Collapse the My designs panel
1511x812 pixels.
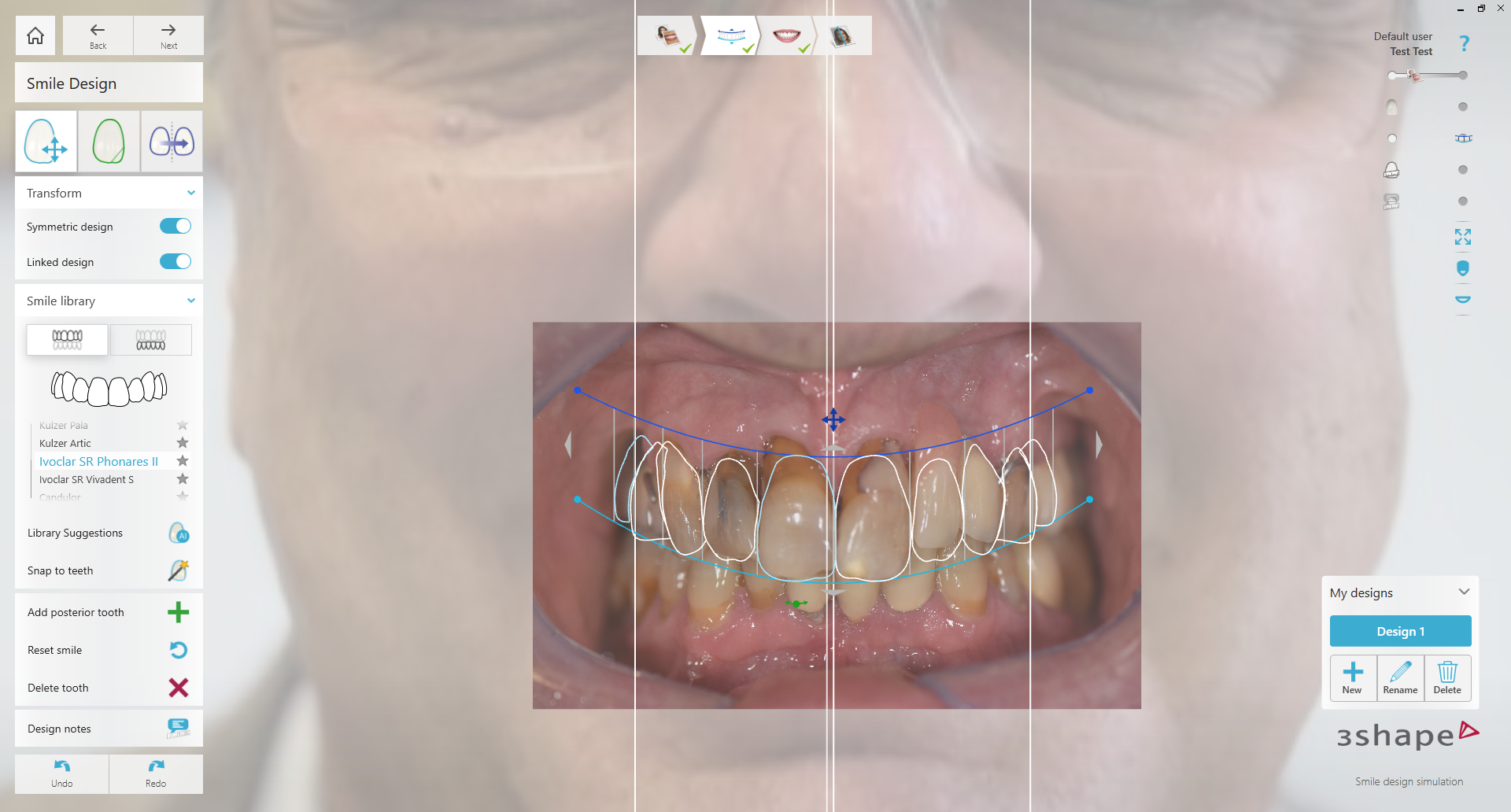click(1464, 592)
